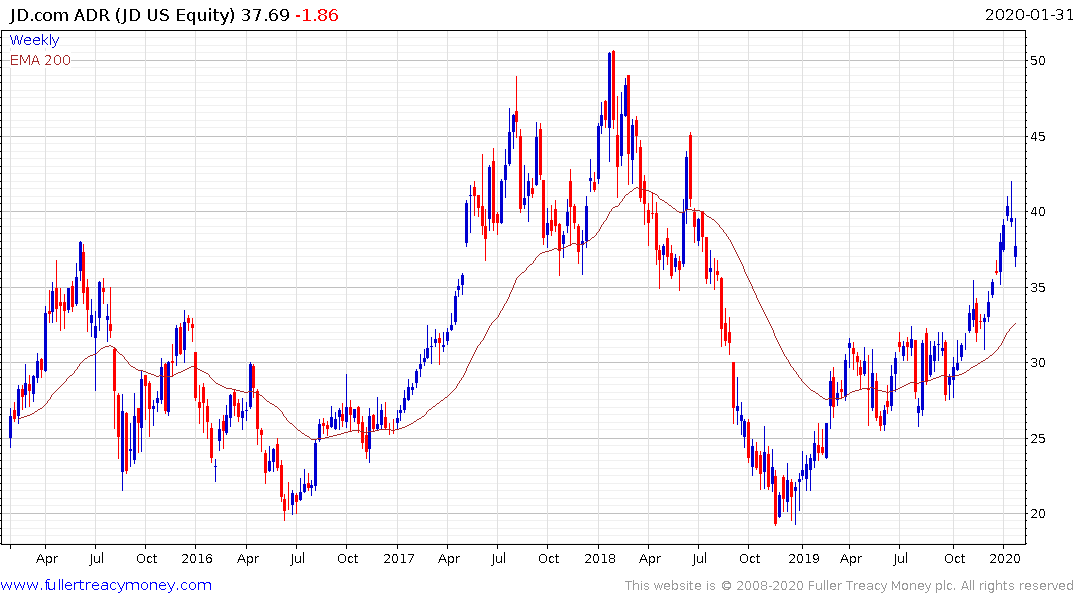Select the Weekly interval label

click(34, 40)
